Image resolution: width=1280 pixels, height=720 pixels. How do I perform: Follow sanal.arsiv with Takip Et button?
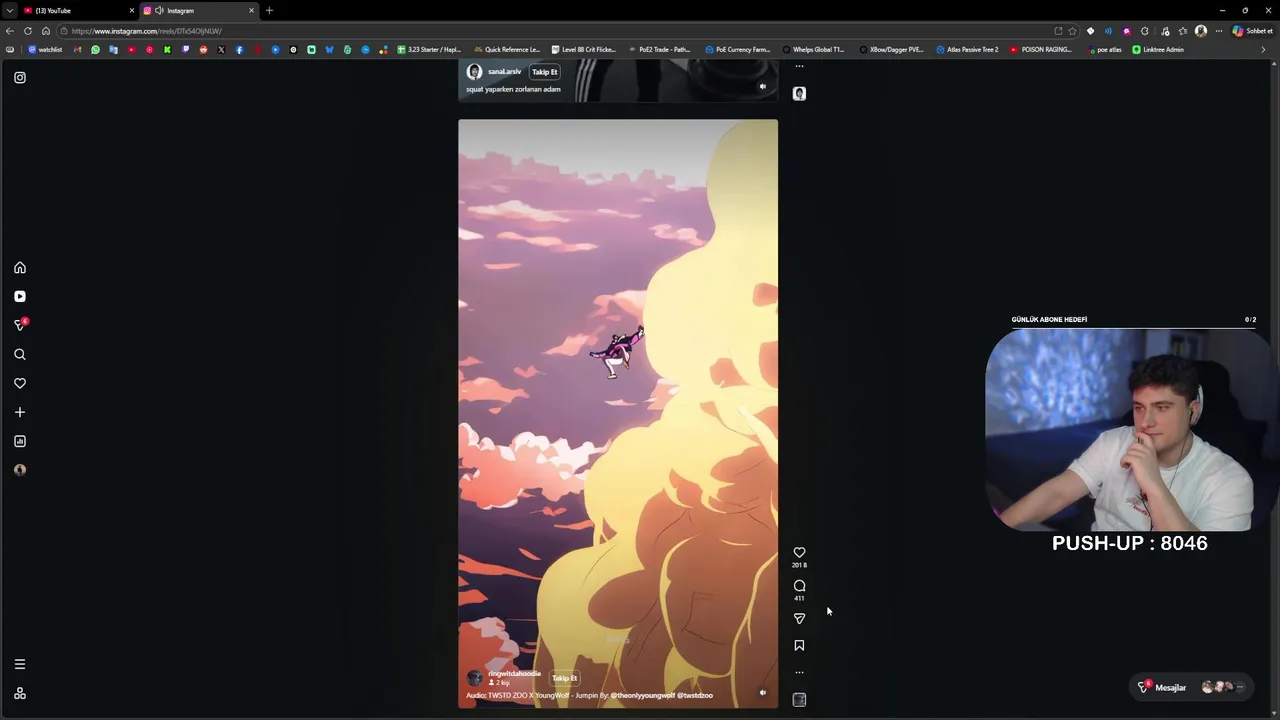pos(544,72)
